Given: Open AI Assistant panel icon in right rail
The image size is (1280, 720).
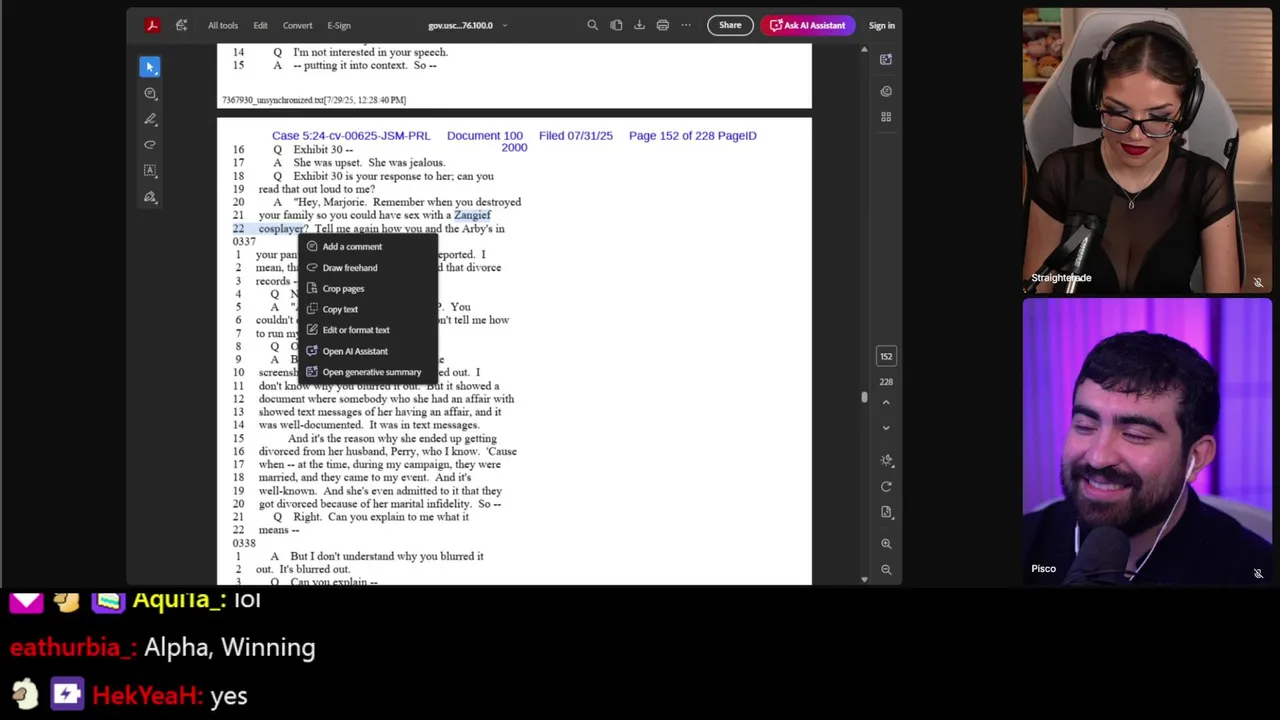Looking at the screenshot, I should 886,60.
